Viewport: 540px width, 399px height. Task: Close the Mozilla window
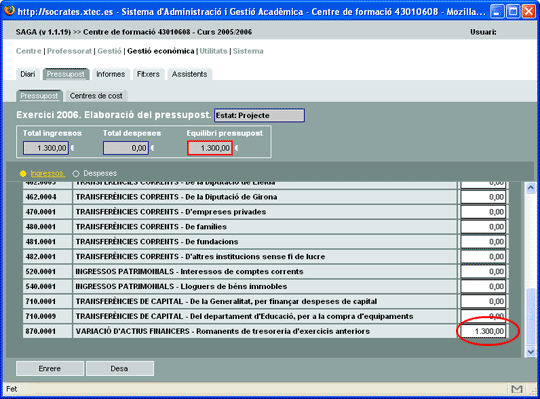click(x=529, y=11)
